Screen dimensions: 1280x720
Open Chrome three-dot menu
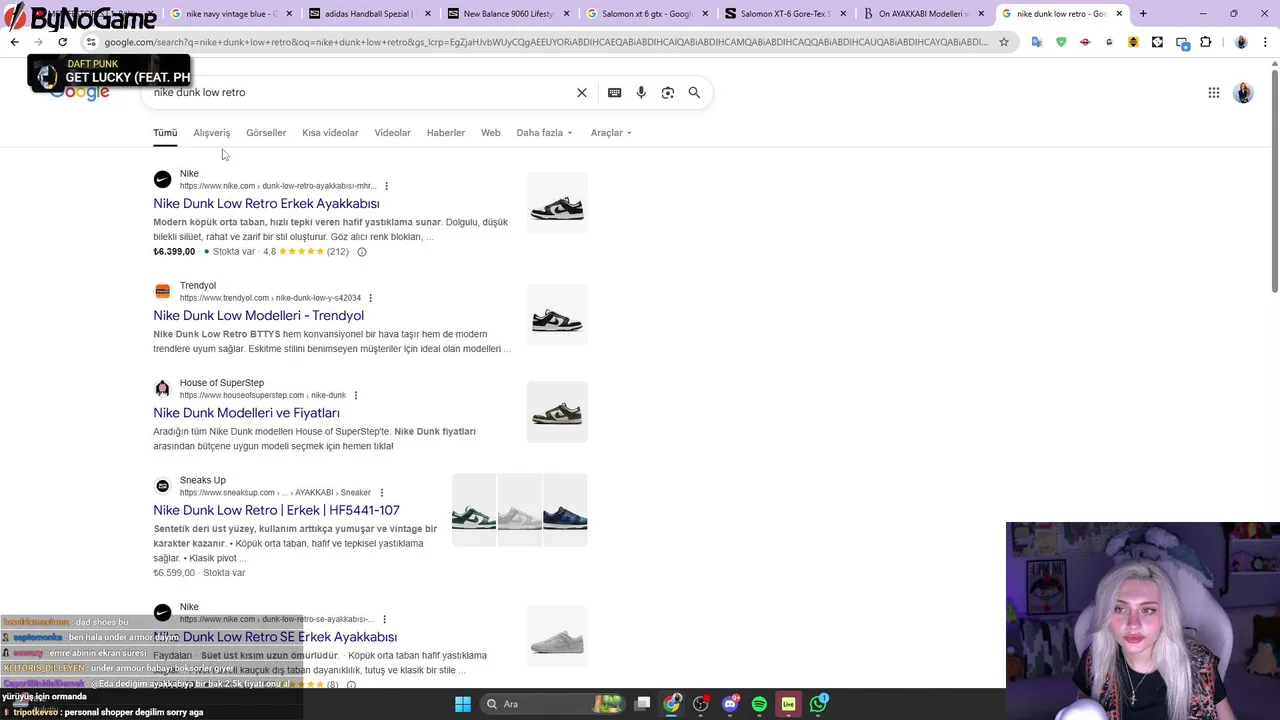click(x=1265, y=42)
